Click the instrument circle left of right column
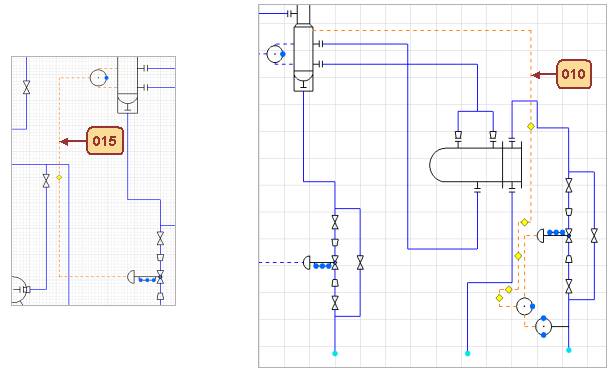 (275, 54)
